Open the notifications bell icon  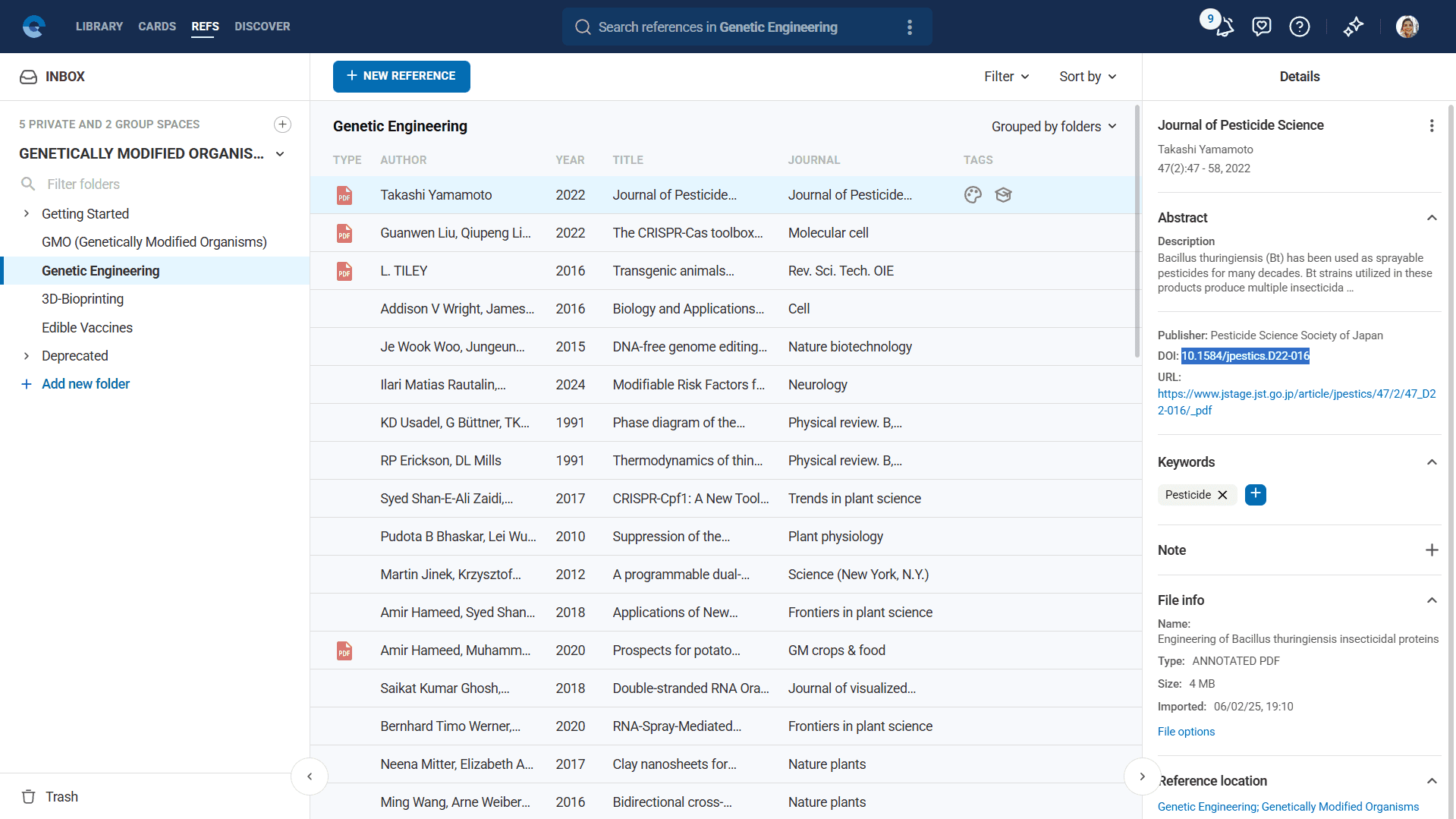click(x=1224, y=27)
